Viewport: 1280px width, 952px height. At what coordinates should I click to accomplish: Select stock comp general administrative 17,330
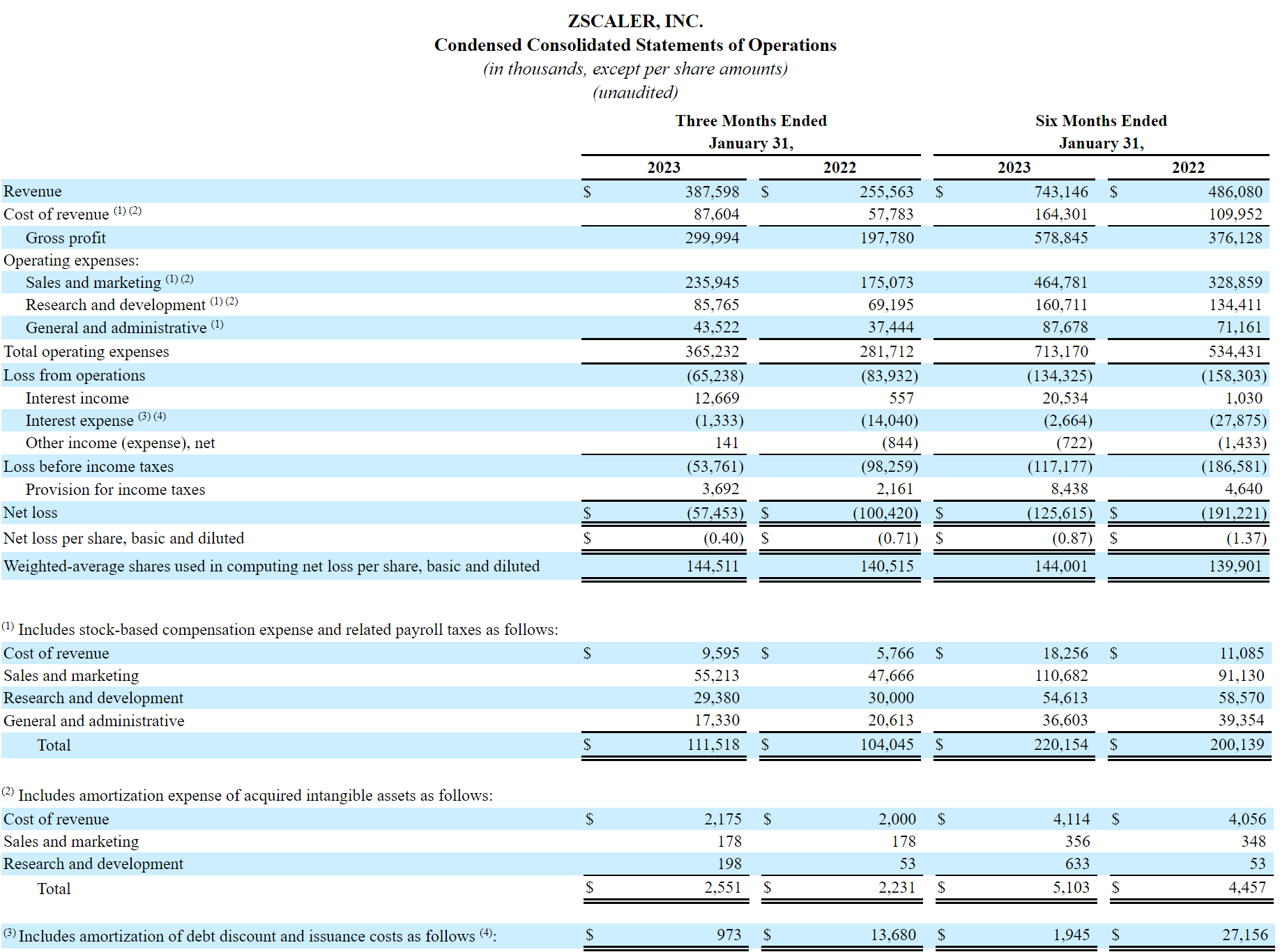coord(716,720)
